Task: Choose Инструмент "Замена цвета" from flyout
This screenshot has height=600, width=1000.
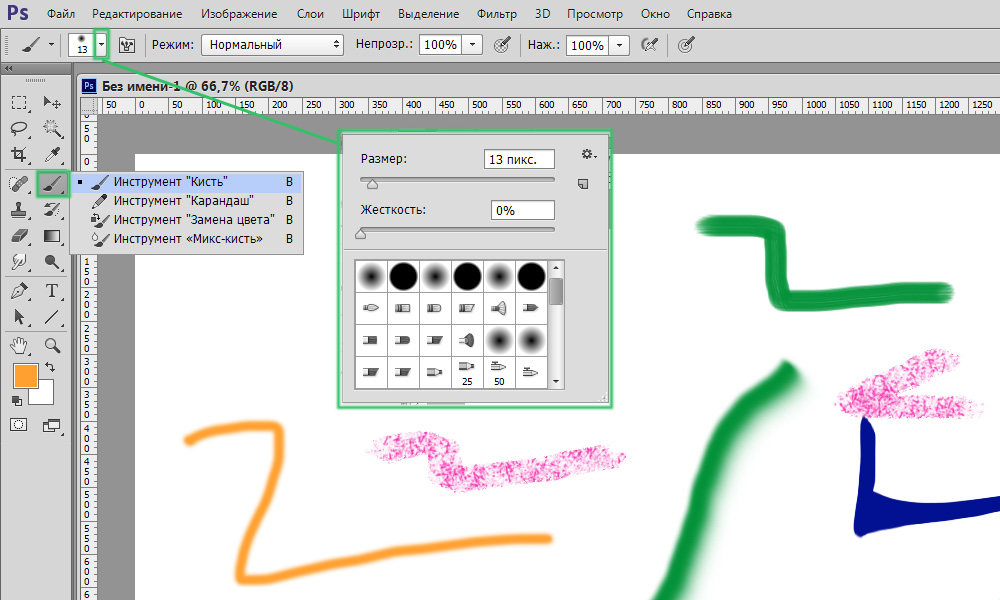Action: point(186,219)
